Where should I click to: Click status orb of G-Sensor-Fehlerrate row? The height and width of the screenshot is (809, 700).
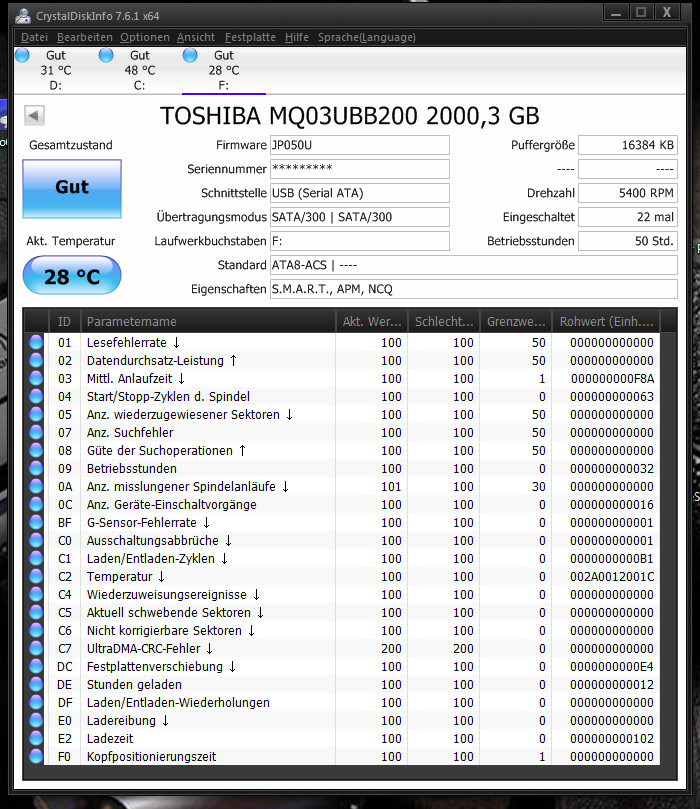coord(36,523)
